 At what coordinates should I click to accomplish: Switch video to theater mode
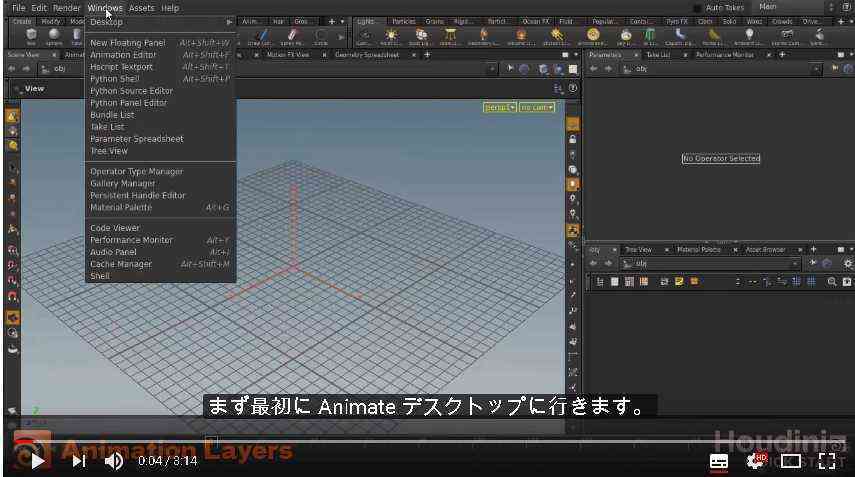coord(791,462)
